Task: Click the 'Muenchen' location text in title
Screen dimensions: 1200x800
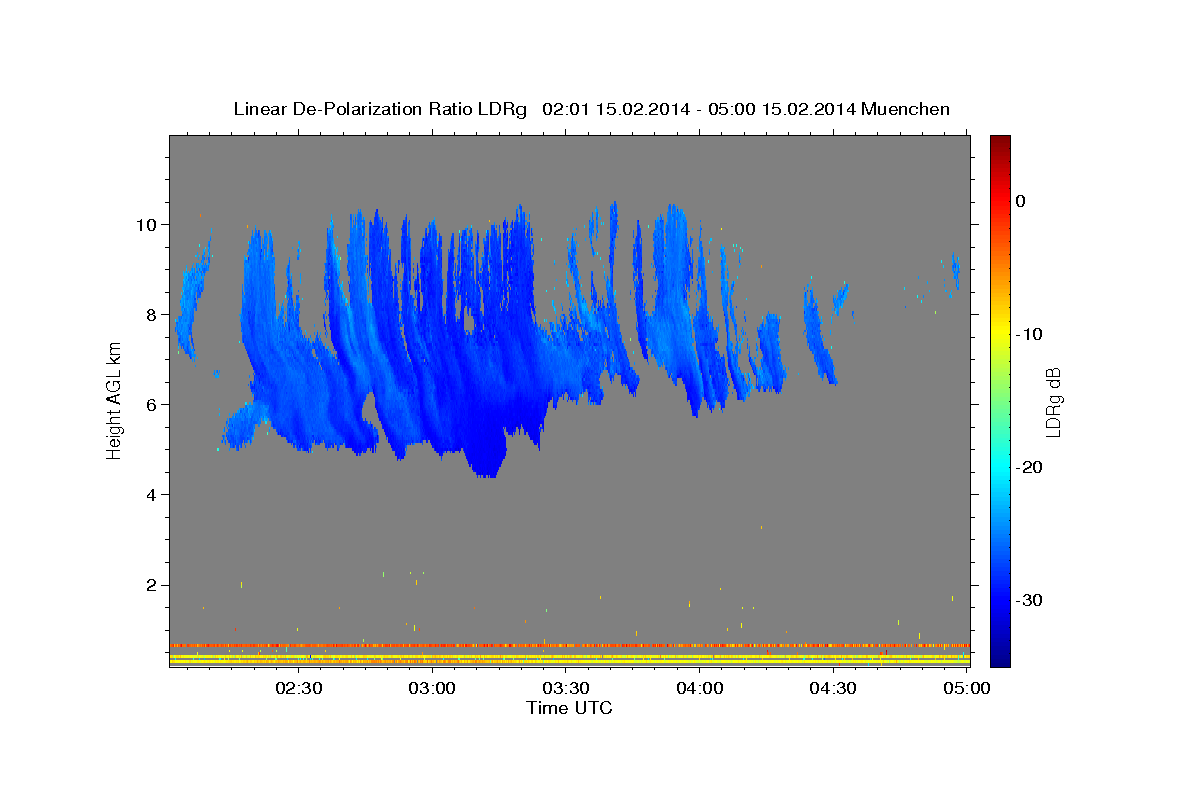Action: (x=905, y=109)
